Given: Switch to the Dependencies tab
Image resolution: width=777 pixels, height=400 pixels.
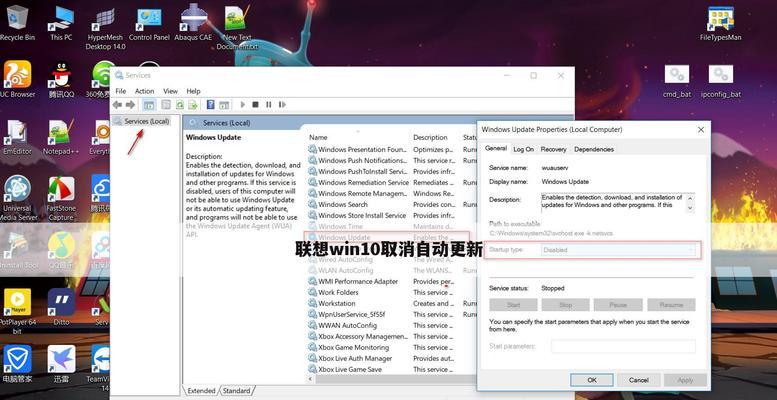Looking at the screenshot, I should coord(594,149).
